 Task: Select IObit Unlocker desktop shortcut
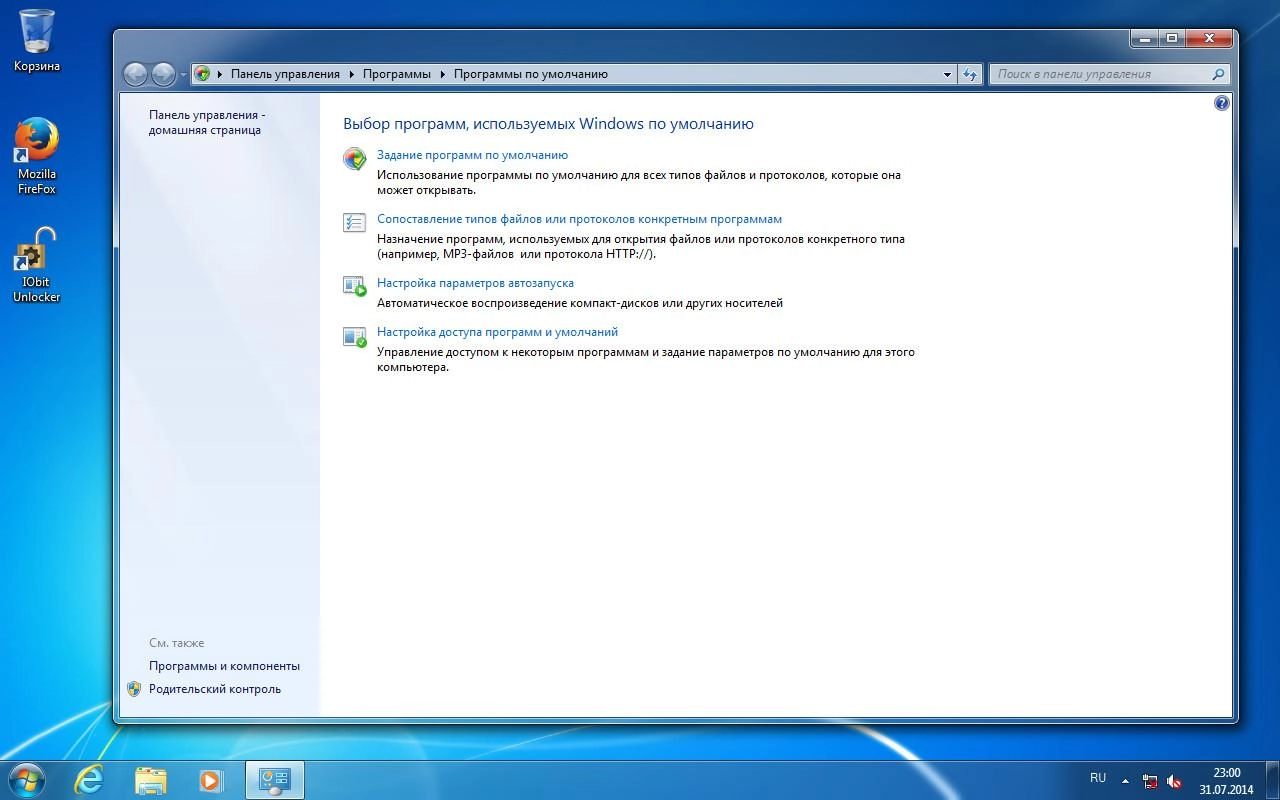coord(37,265)
